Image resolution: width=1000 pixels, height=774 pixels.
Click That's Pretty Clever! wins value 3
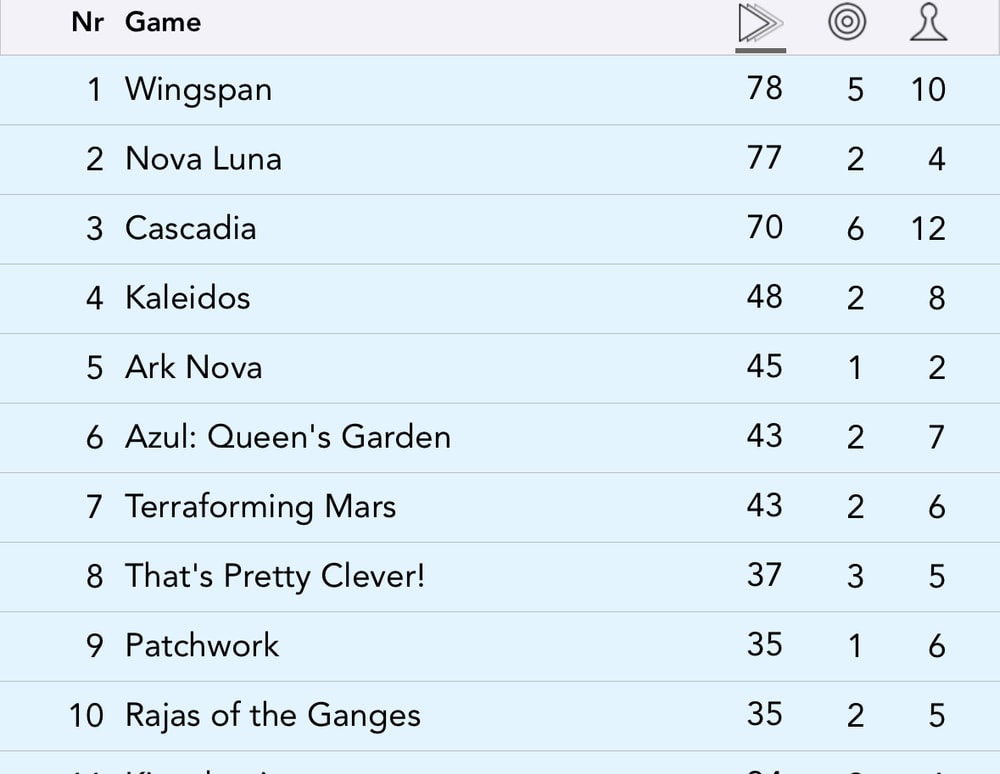click(x=855, y=577)
